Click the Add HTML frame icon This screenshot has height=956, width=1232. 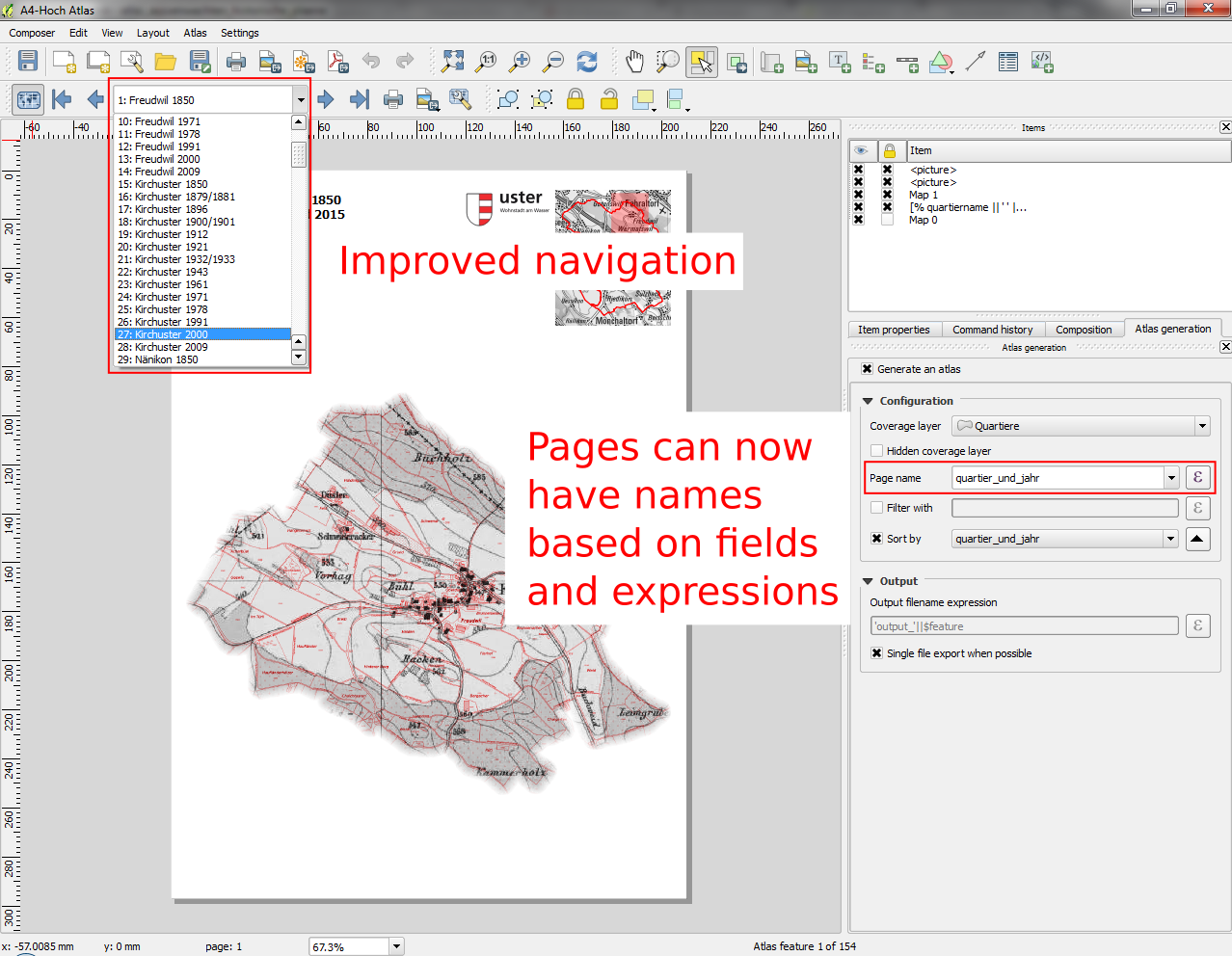click(x=1042, y=63)
